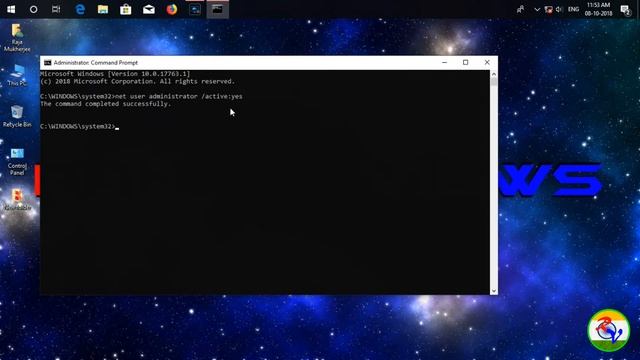Image resolution: width=640 pixels, height=360 pixels.
Task: Click the scrollbar up arrow in Command Prompt
Action: click(x=494, y=74)
